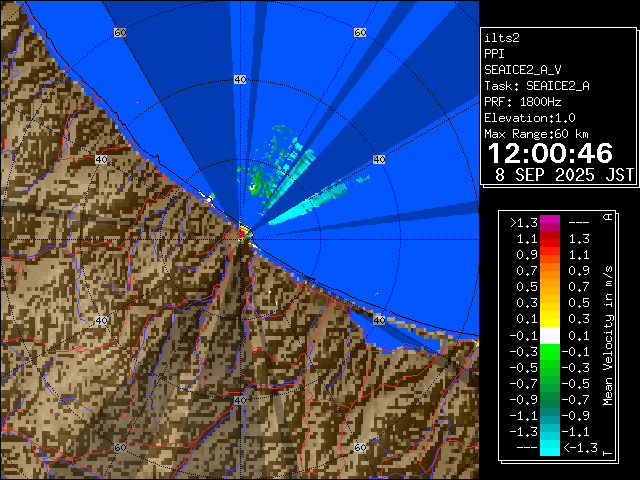The image size is (640, 480).
Task: Select the yellow 0.1 to 0.3 swatch
Action: coord(549,320)
